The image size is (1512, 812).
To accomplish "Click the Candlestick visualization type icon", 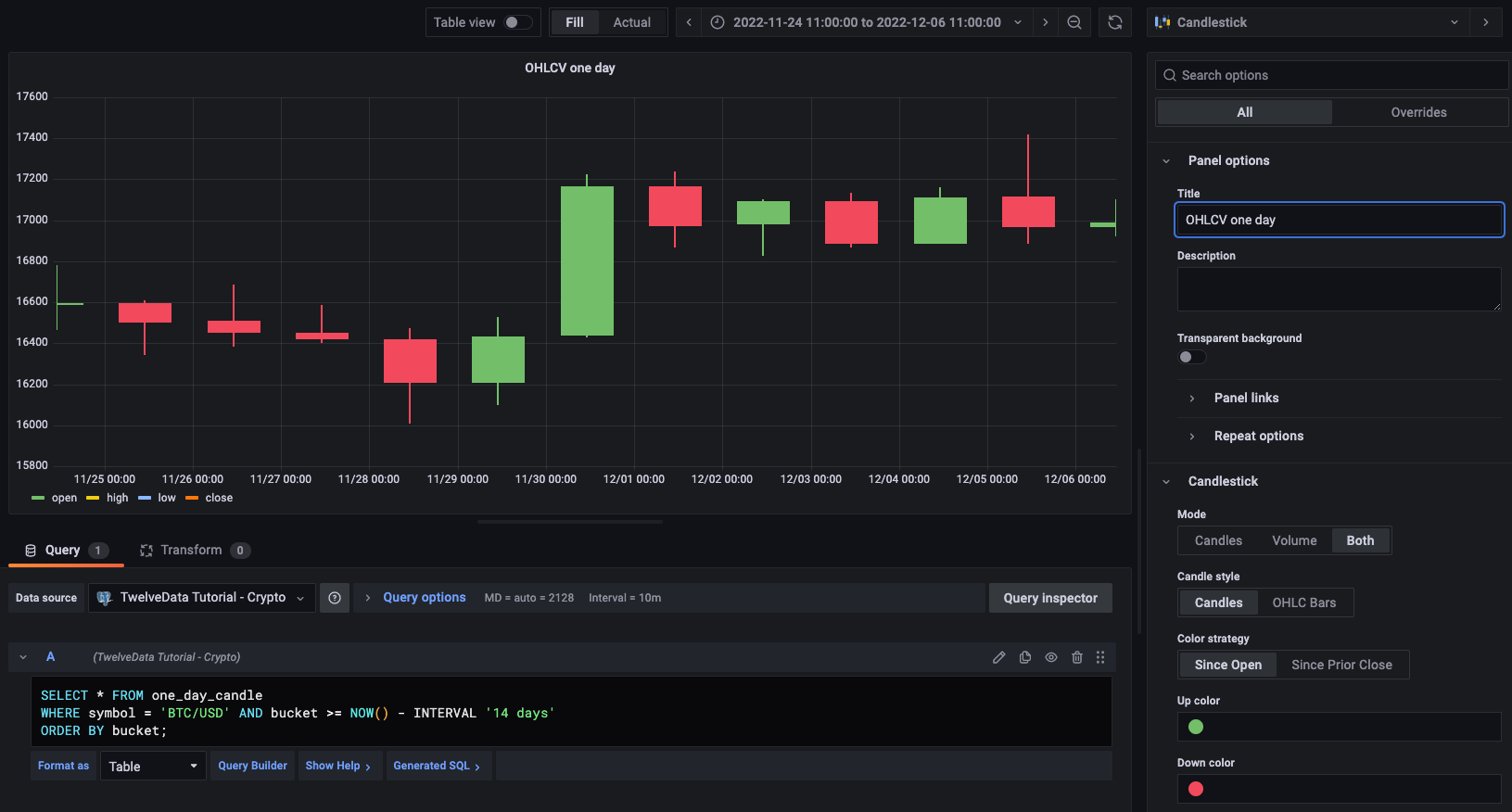I will tap(1163, 22).
